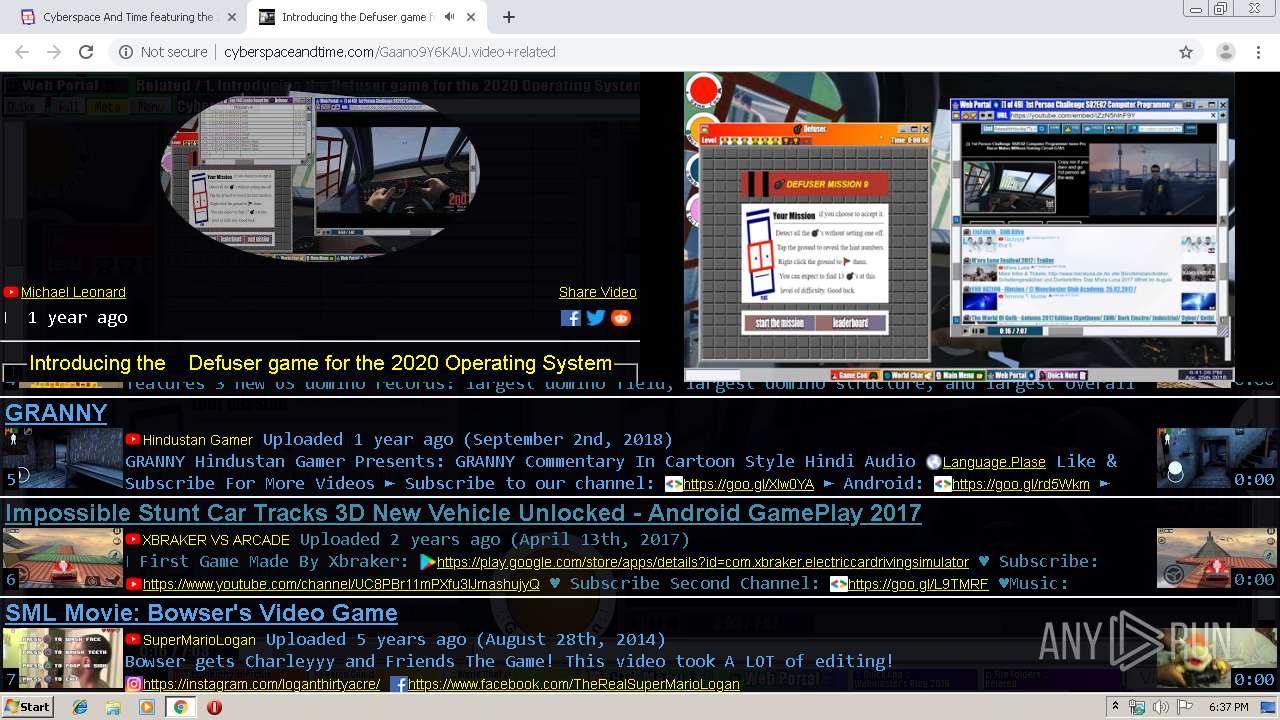The width and height of the screenshot is (1280, 720).
Task: Show hidden system tray icons
Action: (1115, 707)
